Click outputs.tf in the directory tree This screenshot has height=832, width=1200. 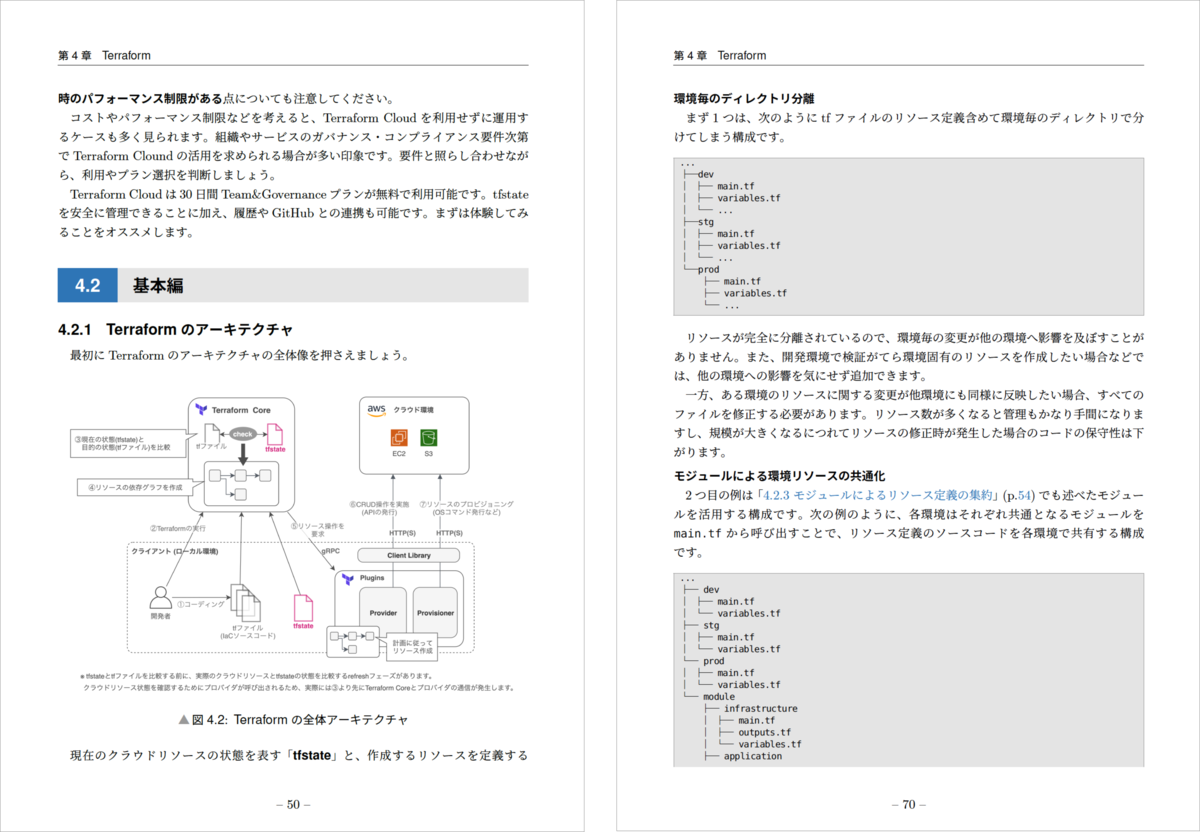point(764,732)
